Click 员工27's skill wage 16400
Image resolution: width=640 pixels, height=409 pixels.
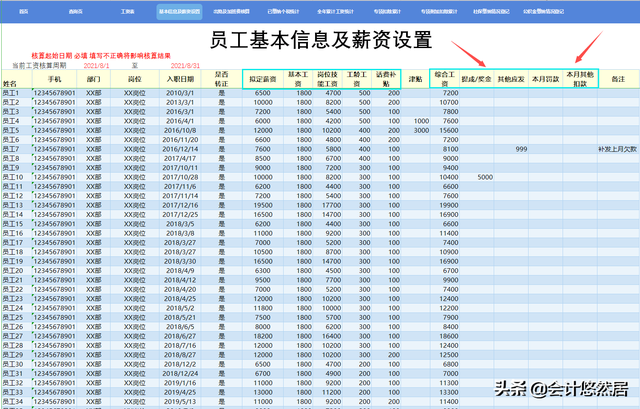click(x=327, y=336)
